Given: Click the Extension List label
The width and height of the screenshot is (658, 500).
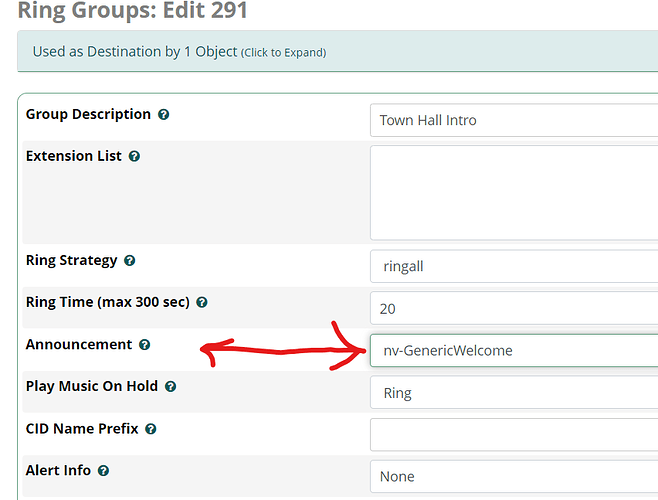Looking at the screenshot, I should [x=73, y=156].
